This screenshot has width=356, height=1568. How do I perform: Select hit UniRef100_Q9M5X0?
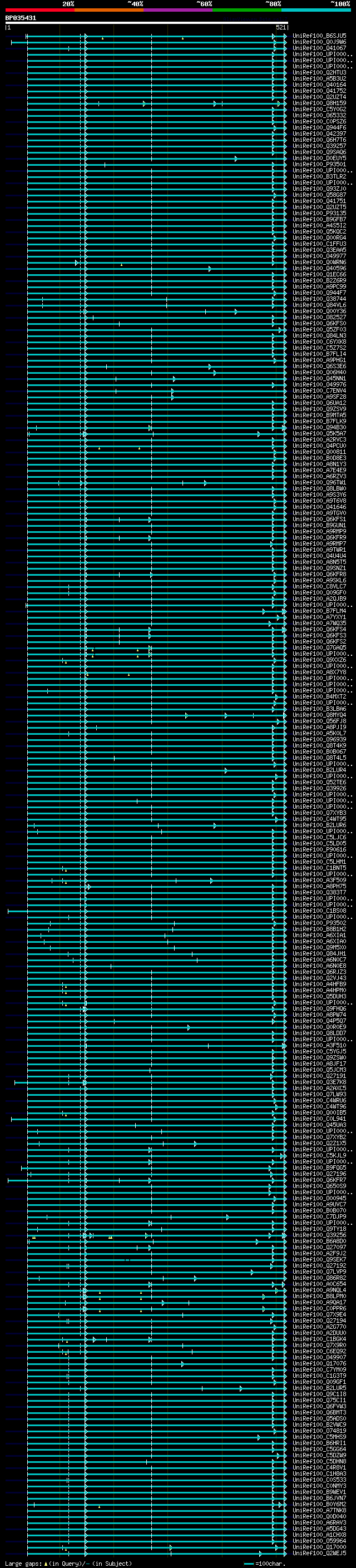point(319,948)
